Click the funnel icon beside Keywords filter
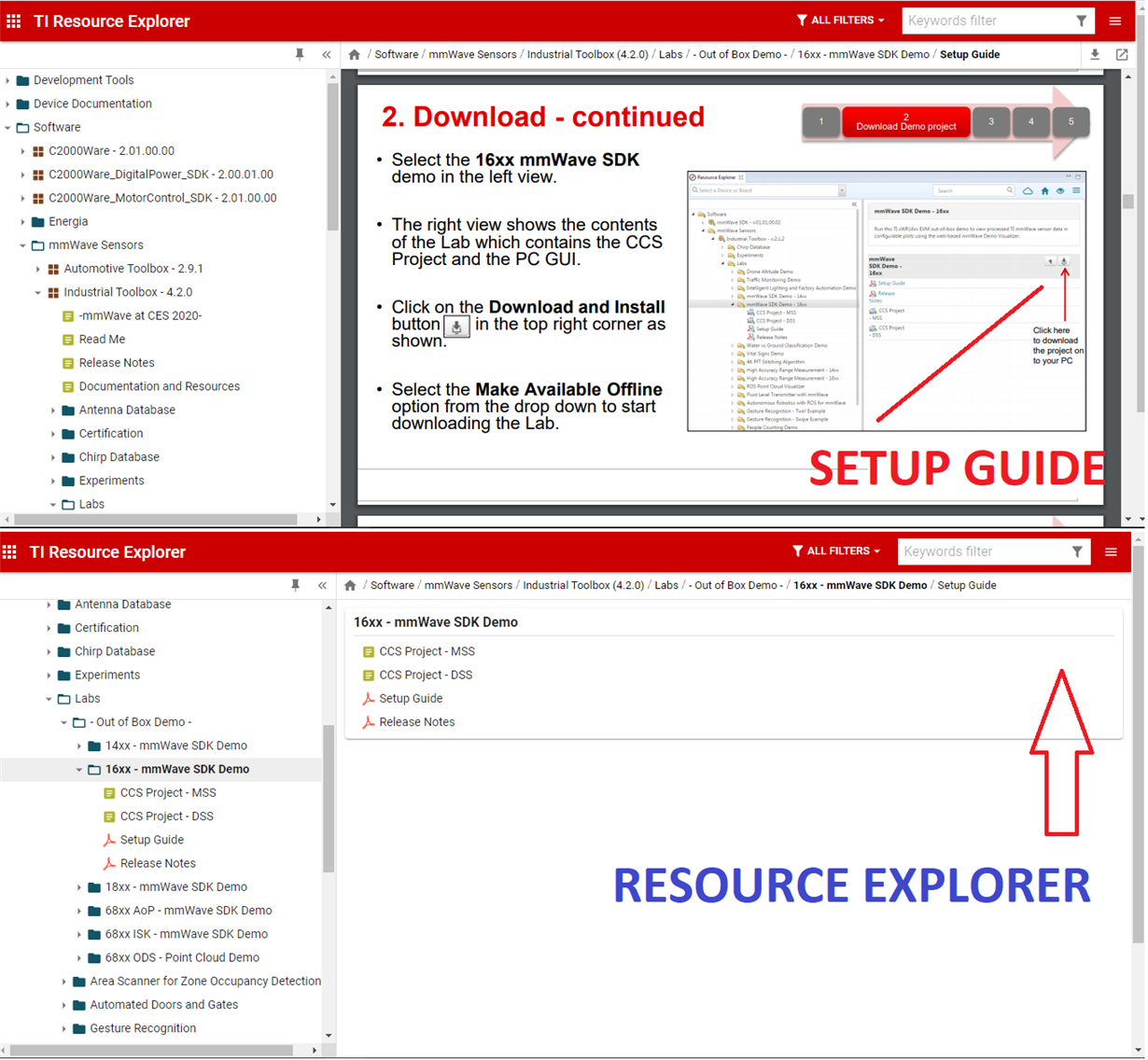 point(1080,20)
